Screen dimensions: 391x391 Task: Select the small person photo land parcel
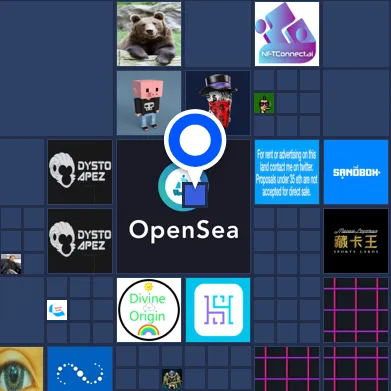click(11, 264)
